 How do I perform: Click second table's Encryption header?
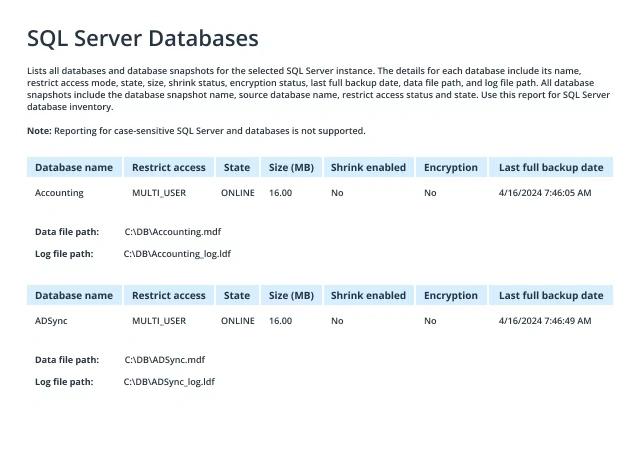tap(451, 296)
